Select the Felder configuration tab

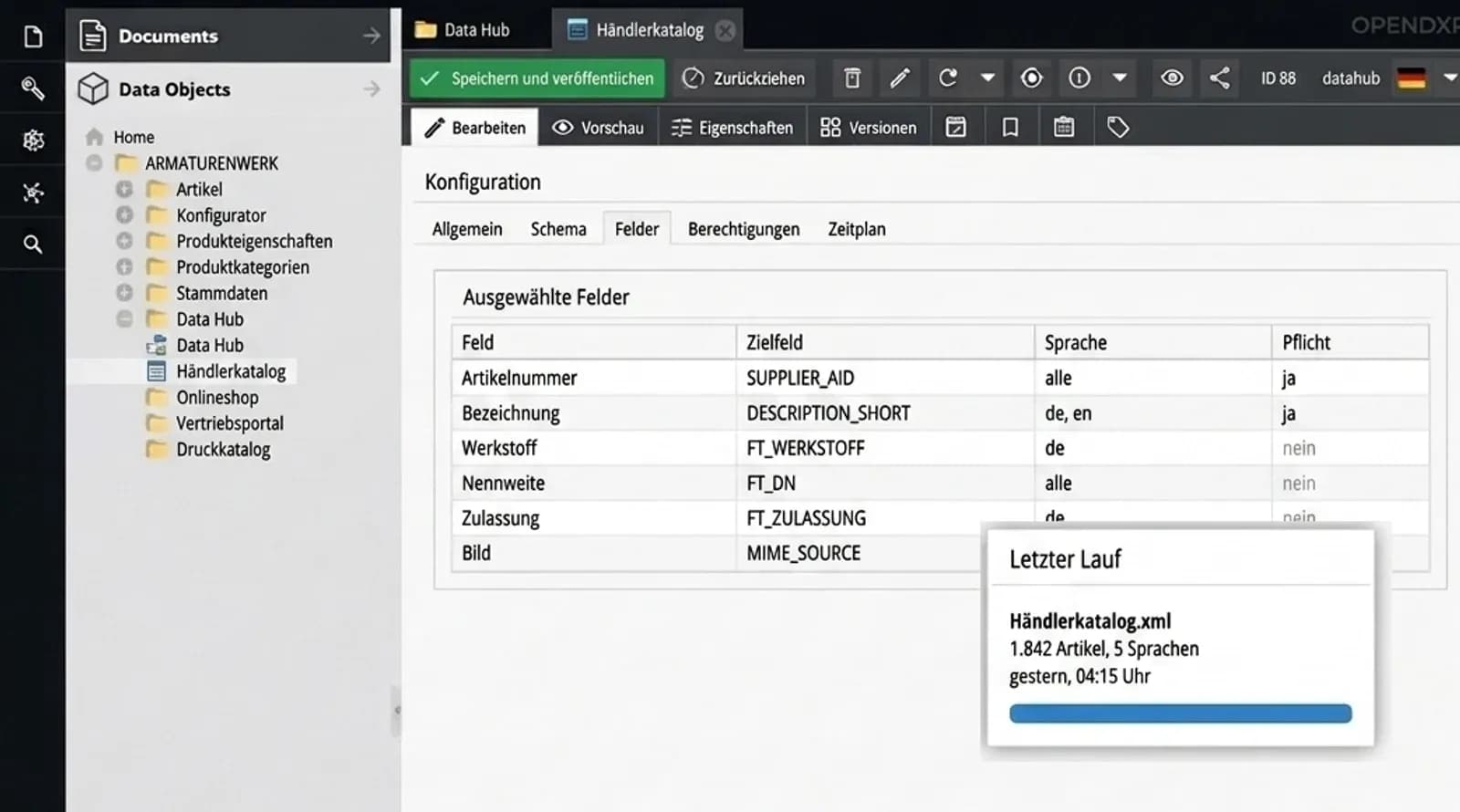637,229
